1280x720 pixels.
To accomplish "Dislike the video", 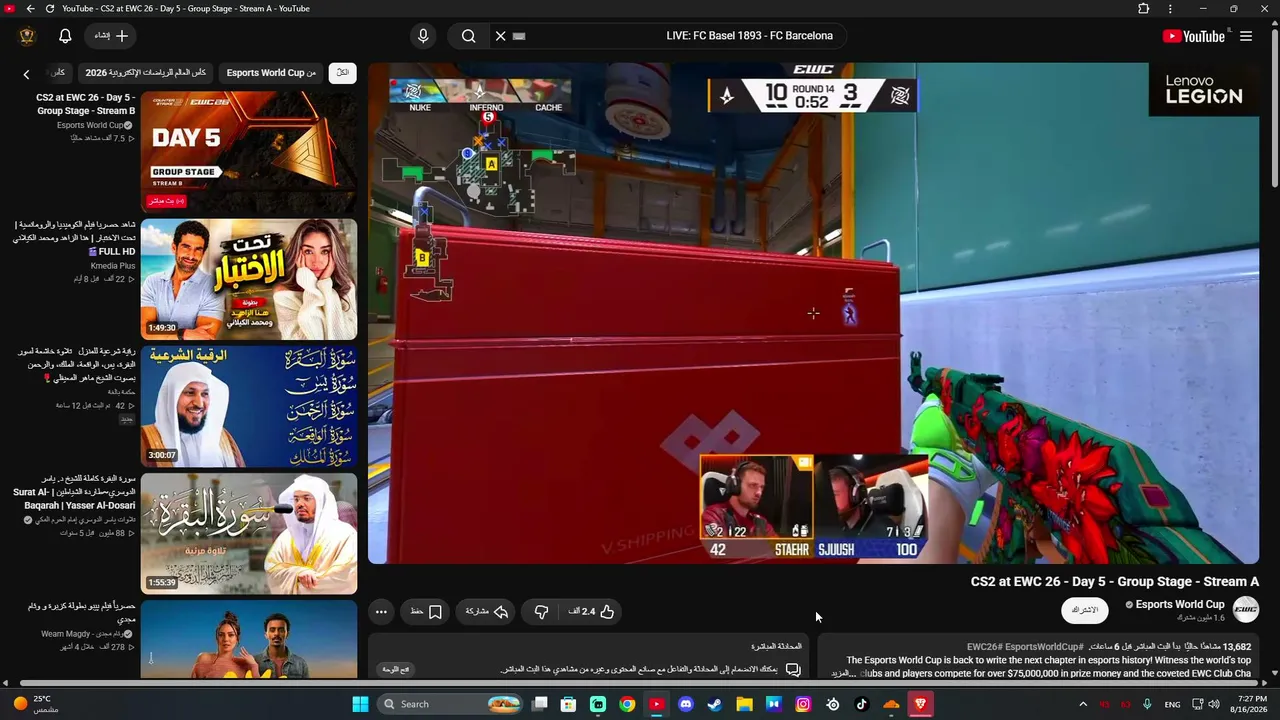I will (541, 612).
